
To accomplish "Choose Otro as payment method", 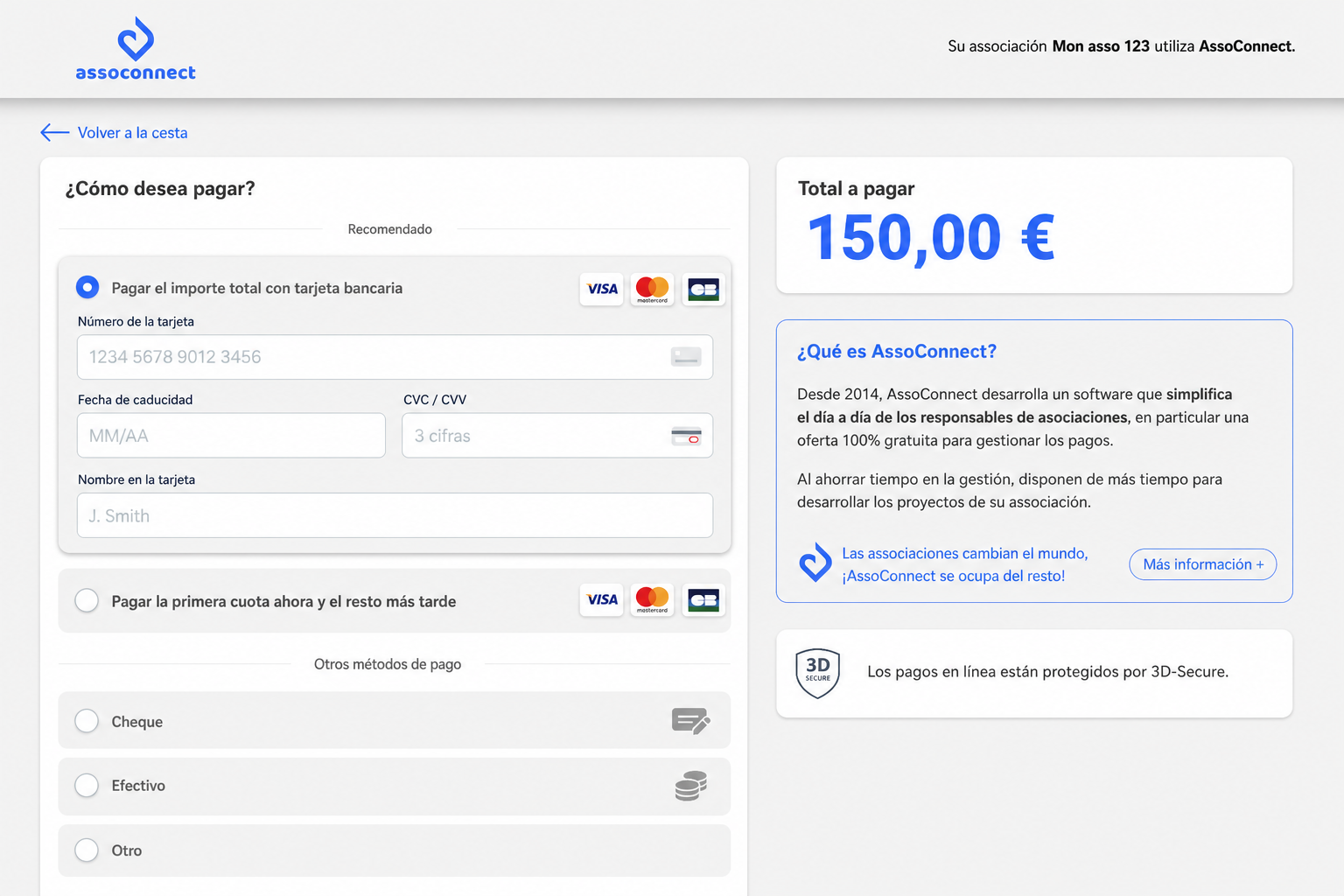I will pos(87,850).
